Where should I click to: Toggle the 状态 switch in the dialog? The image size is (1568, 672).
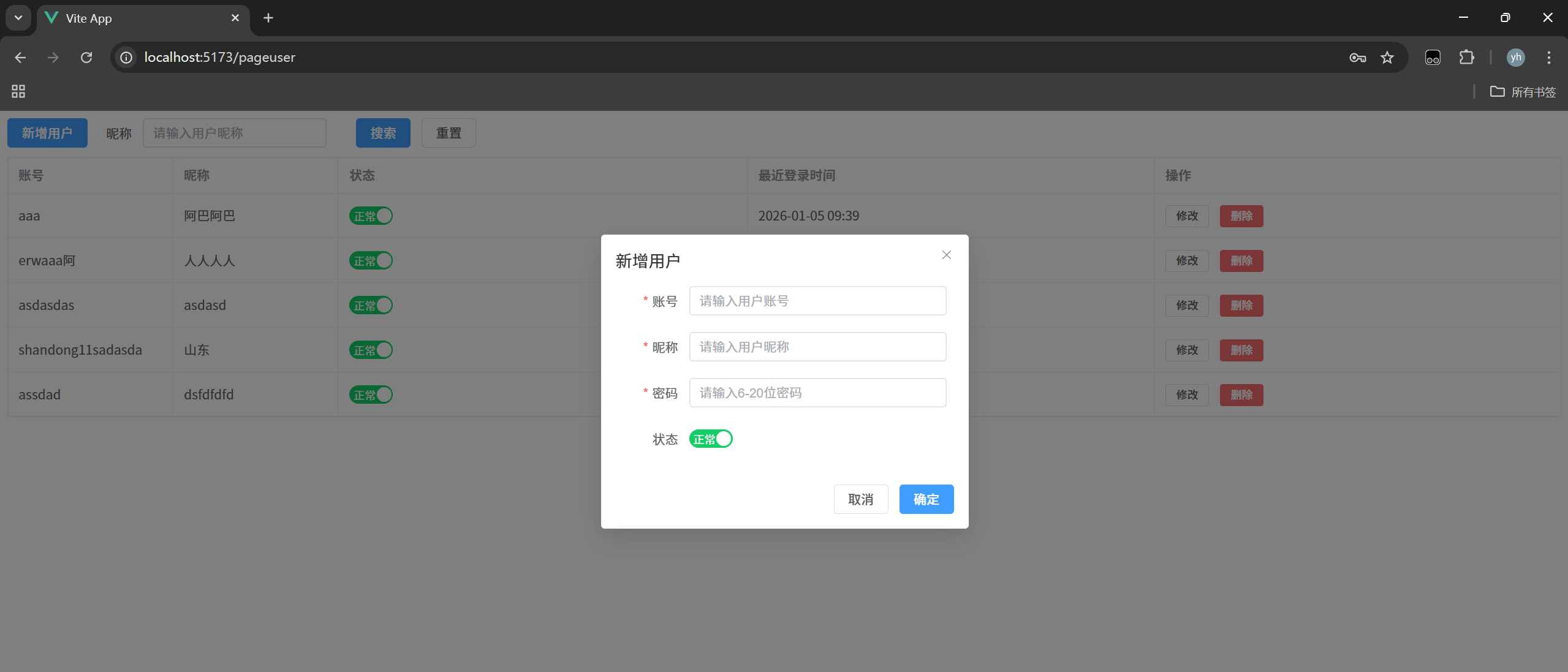coord(711,439)
